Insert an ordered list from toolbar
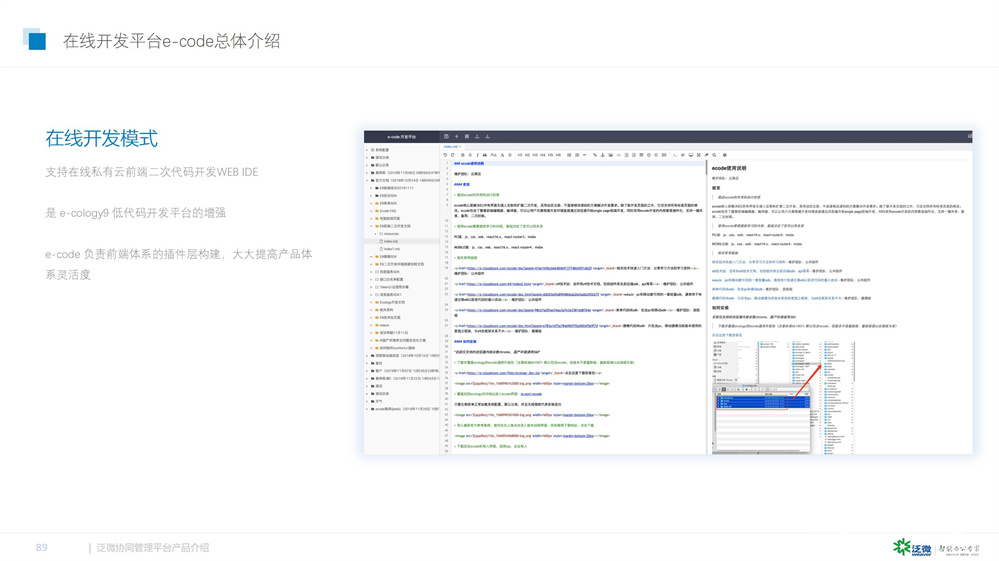The height and width of the screenshot is (561, 999). [577, 155]
